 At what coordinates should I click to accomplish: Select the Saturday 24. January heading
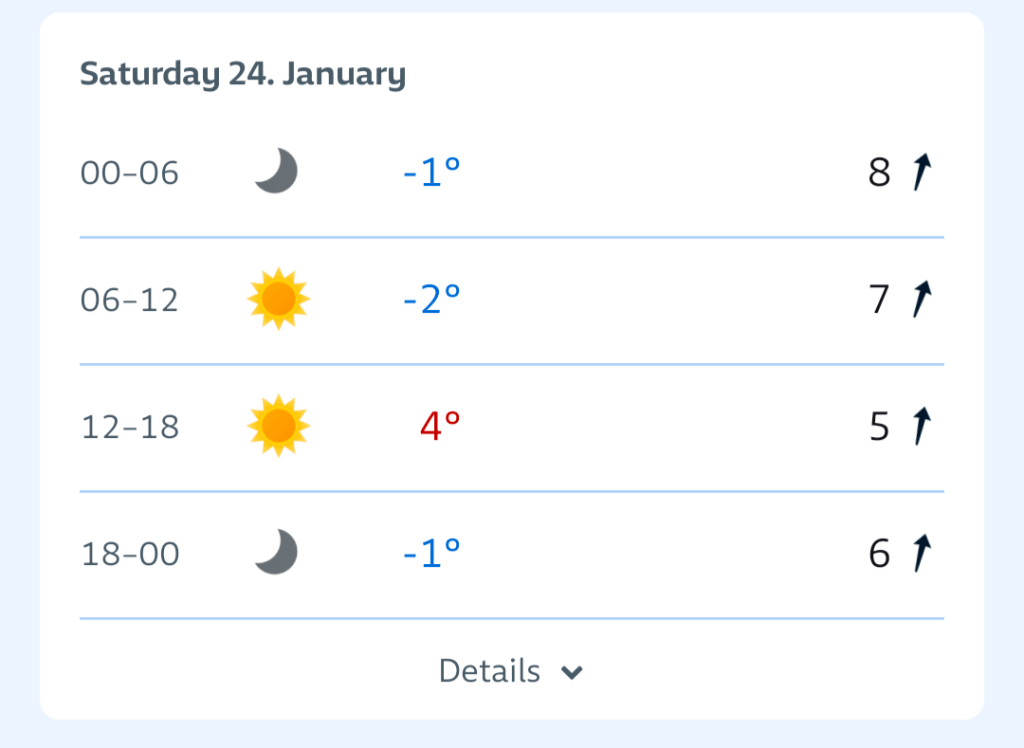pyautogui.click(x=243, y=75)
